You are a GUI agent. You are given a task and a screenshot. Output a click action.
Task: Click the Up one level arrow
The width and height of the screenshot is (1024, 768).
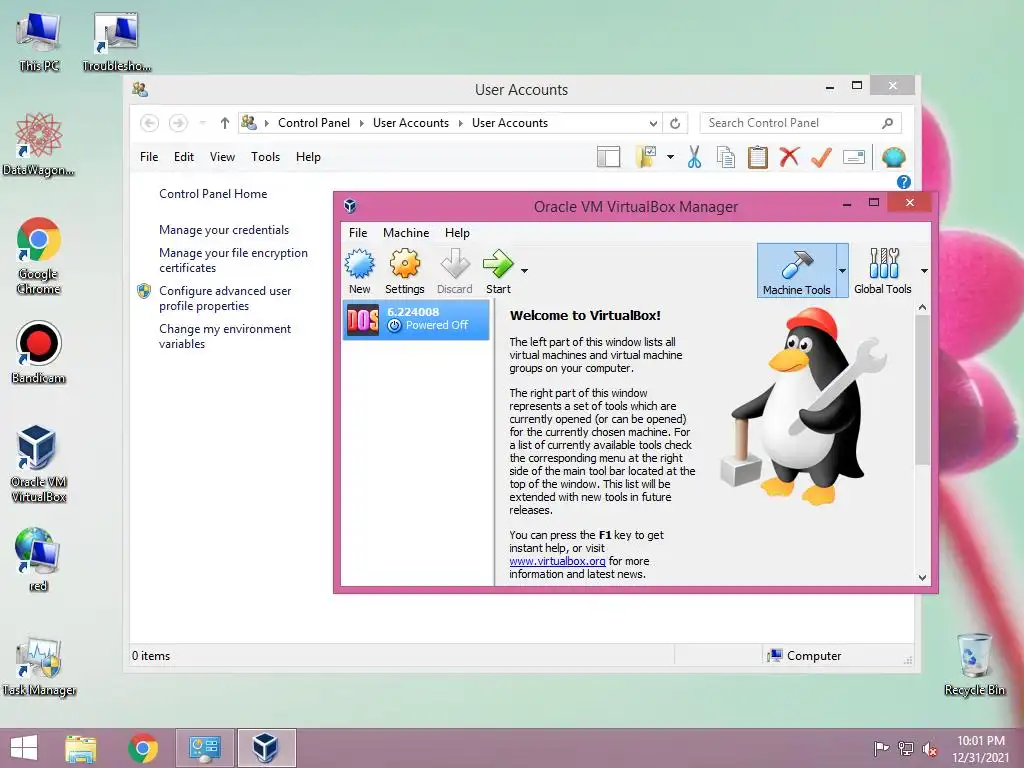pos(225,123)
